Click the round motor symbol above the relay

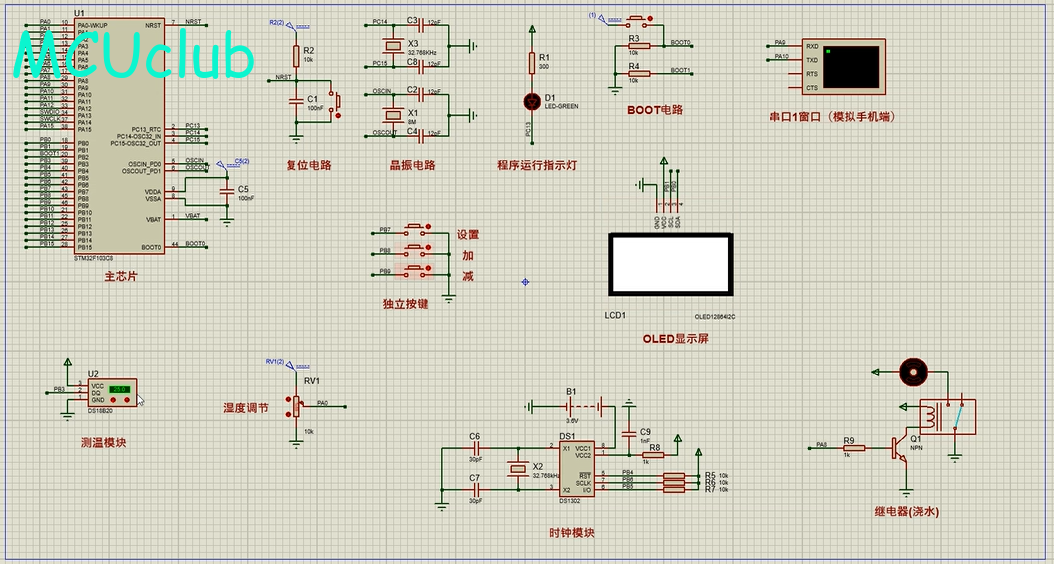click(913, 372)
